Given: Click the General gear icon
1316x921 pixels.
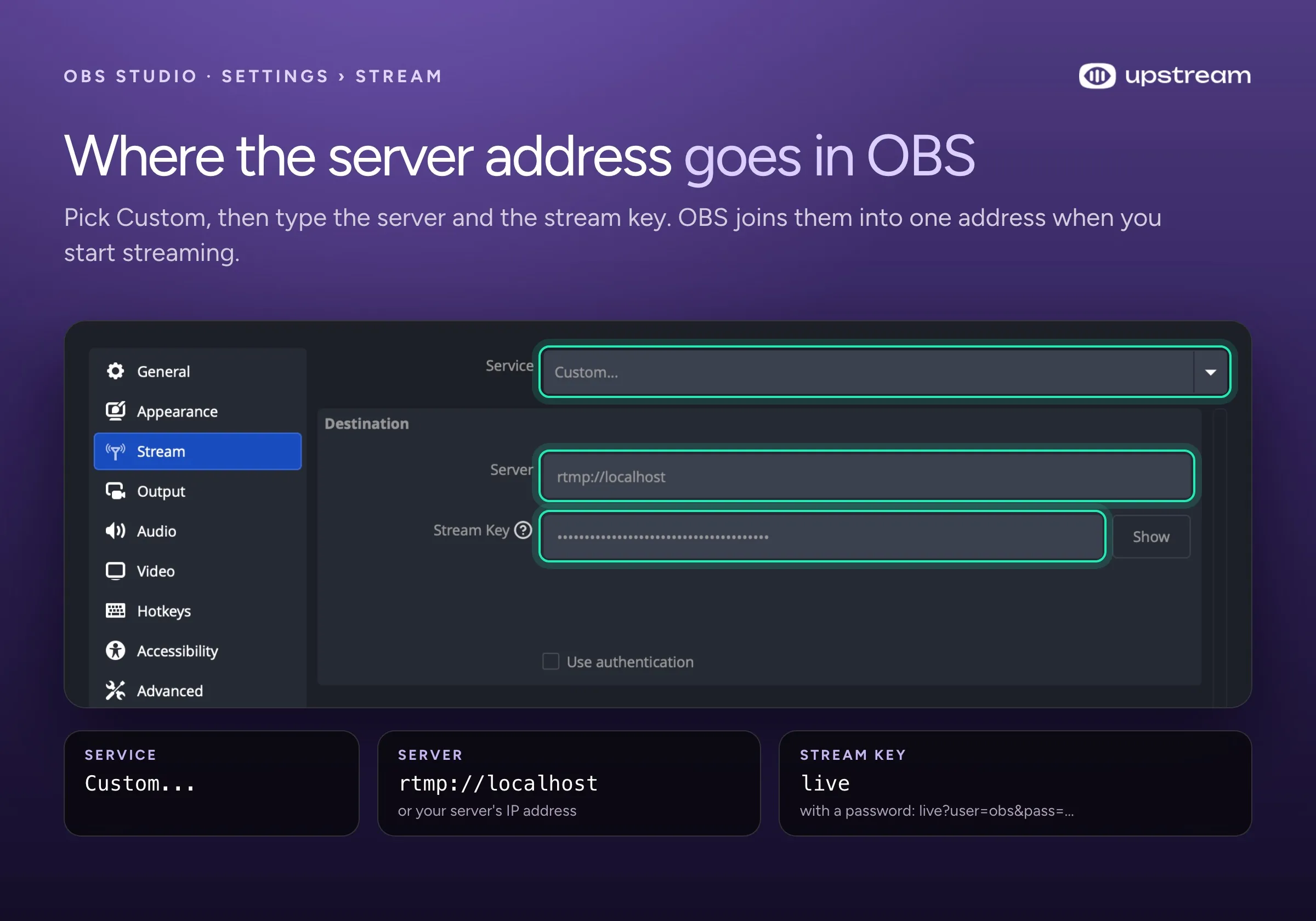Looking at the screenshot, I should pos(115,371).
